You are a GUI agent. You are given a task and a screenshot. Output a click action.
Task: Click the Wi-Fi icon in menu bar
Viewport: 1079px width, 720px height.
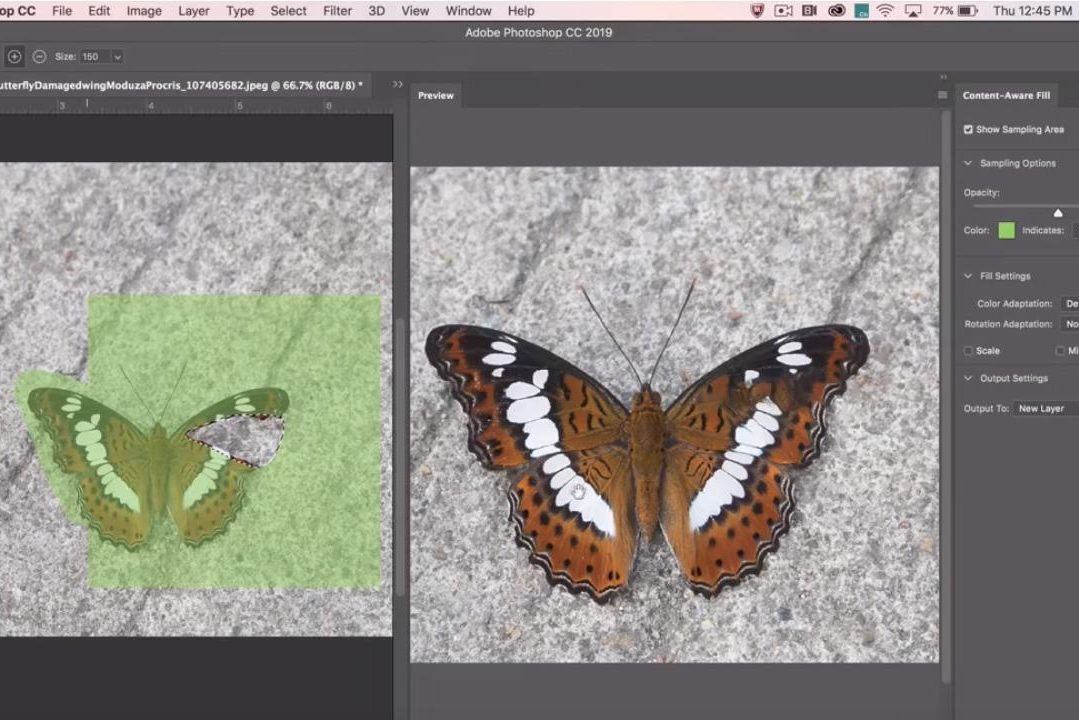tap(885, 11)
